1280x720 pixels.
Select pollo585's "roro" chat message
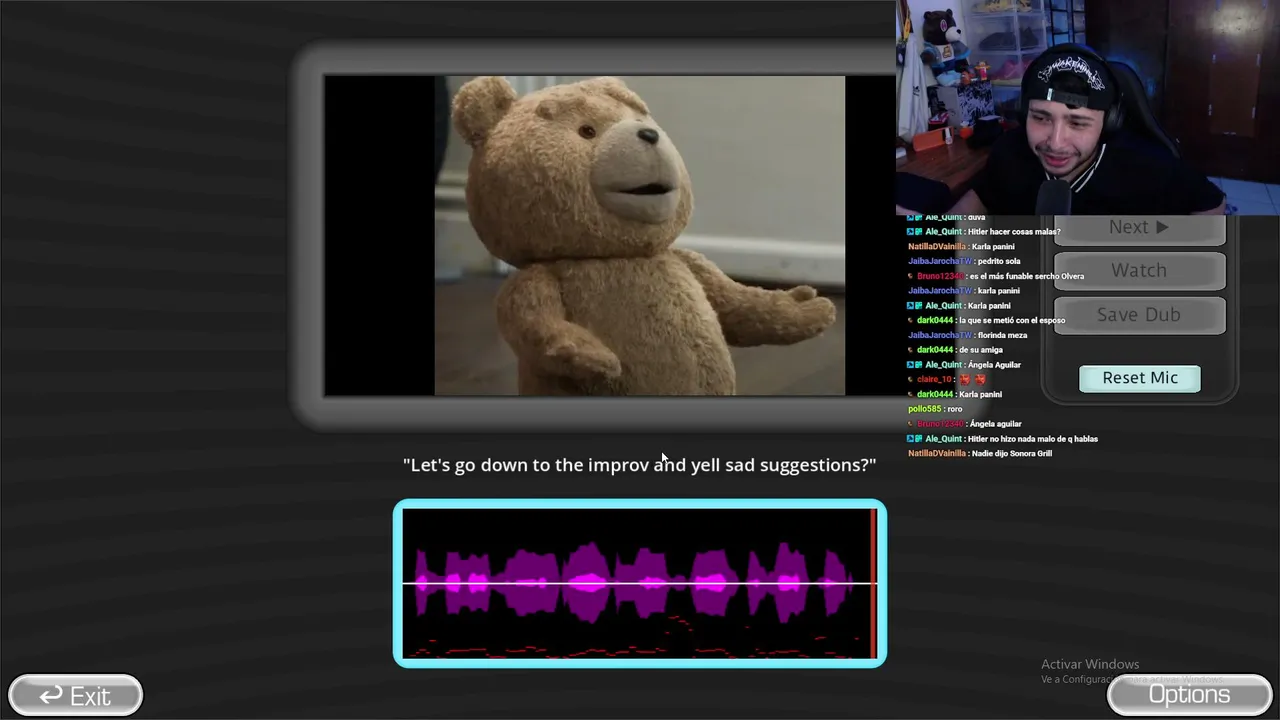point(935,409)
